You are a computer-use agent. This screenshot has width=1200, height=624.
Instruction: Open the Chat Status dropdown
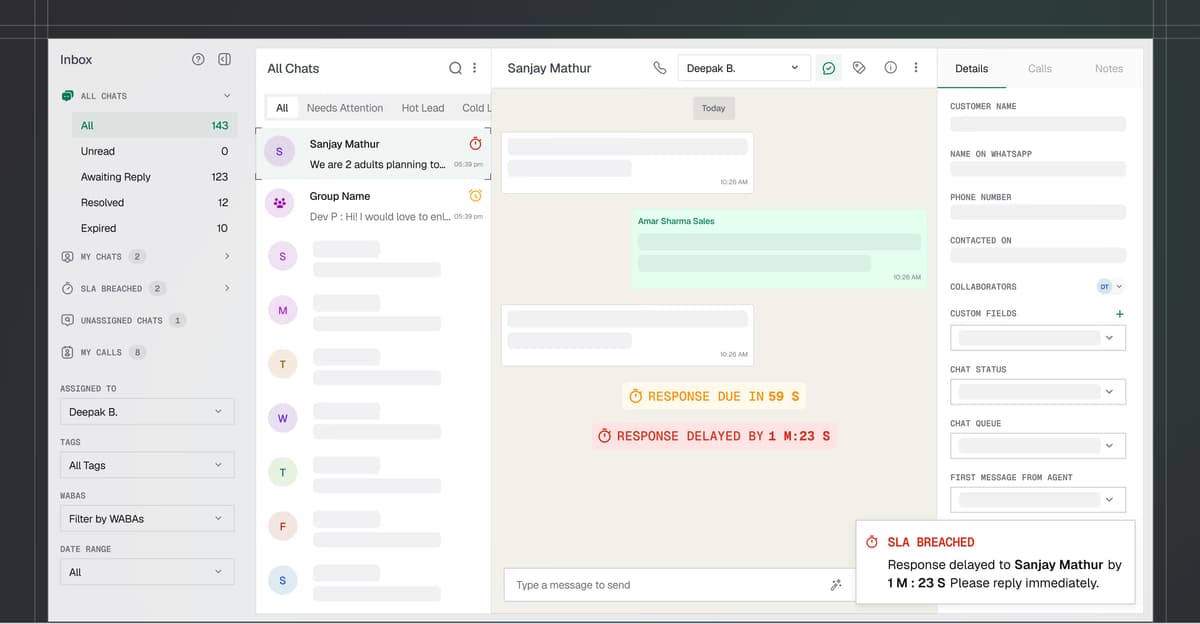(1038, 392)
